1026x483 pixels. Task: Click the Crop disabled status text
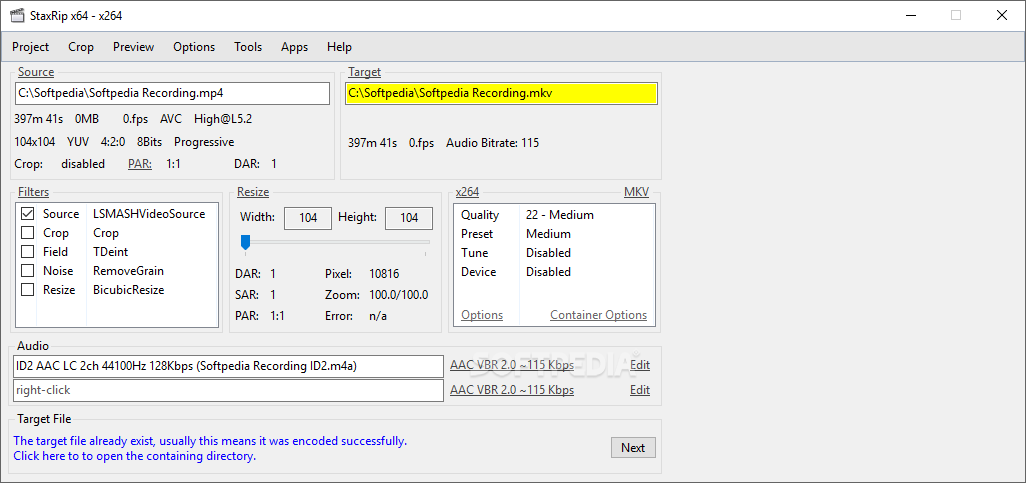[83, 164]
